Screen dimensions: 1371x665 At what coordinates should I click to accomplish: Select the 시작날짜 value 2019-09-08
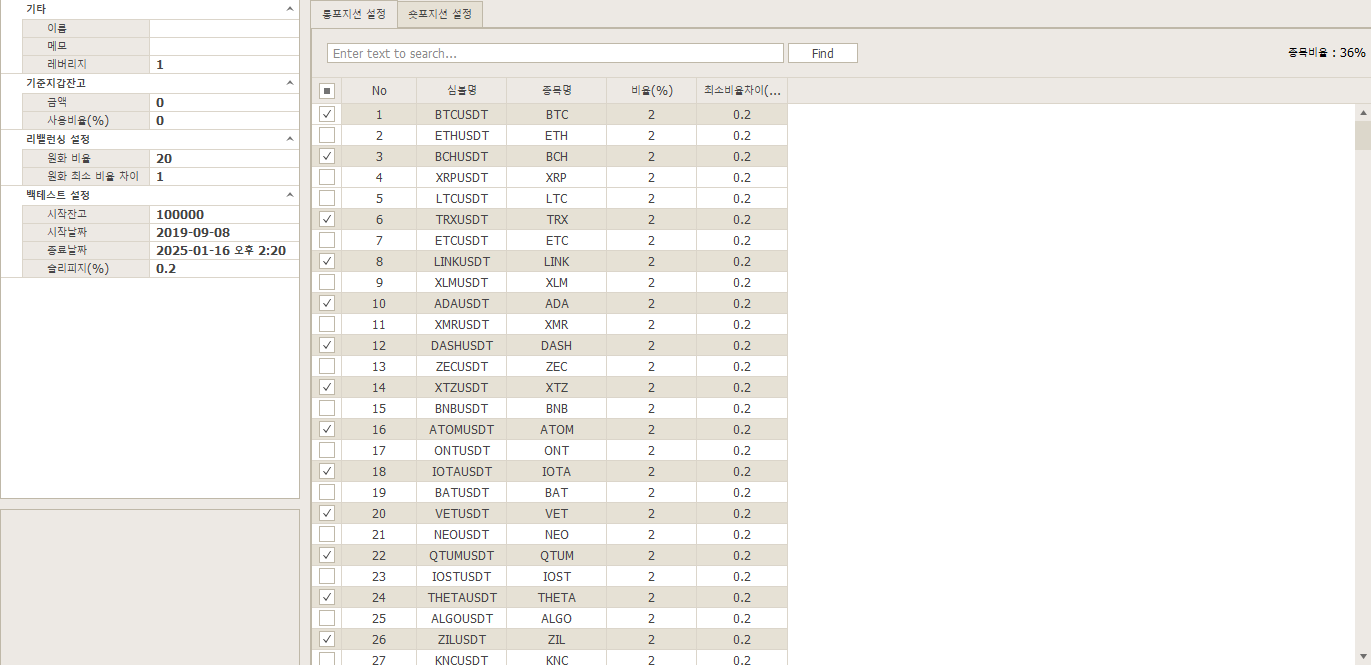(x=224, y=232)
